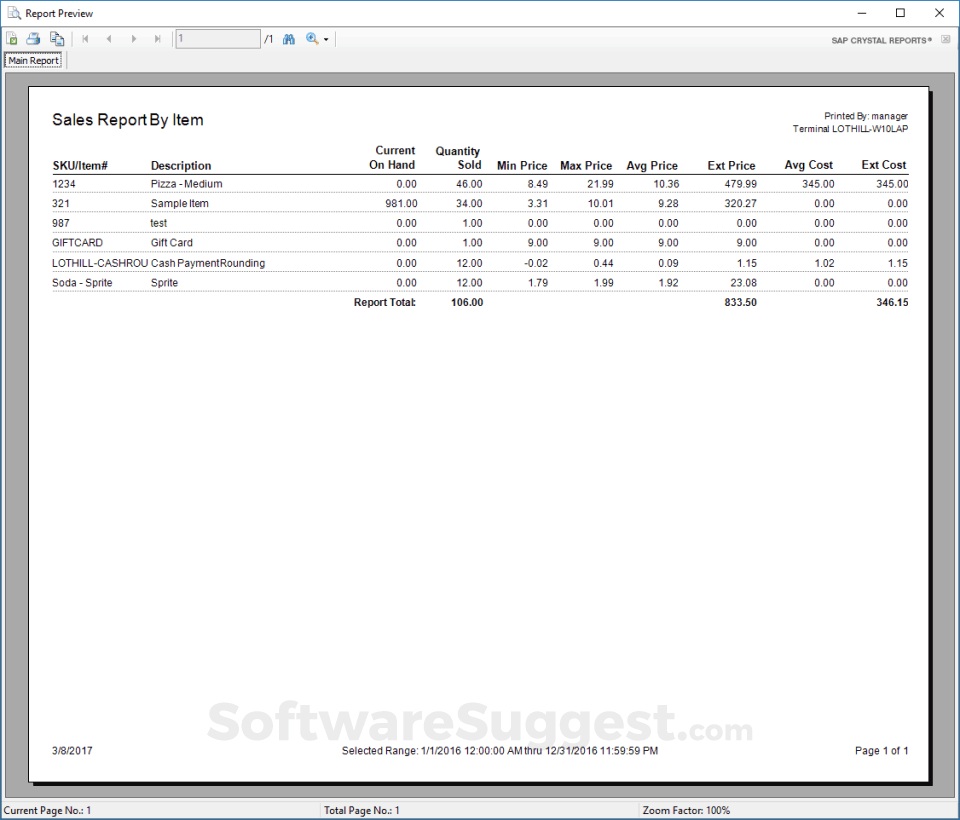Viewport: 960px width, 820px height.
Task: Select the Gift Card row description
Action: [x=171, y=243]
